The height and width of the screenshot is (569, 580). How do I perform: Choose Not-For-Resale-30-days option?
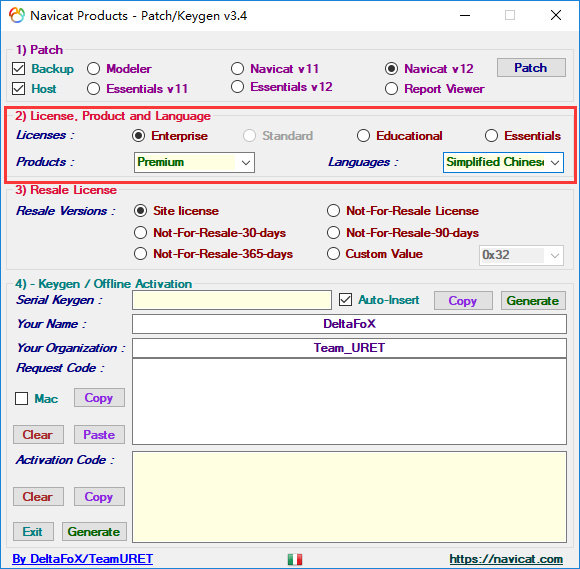(141, 233)
